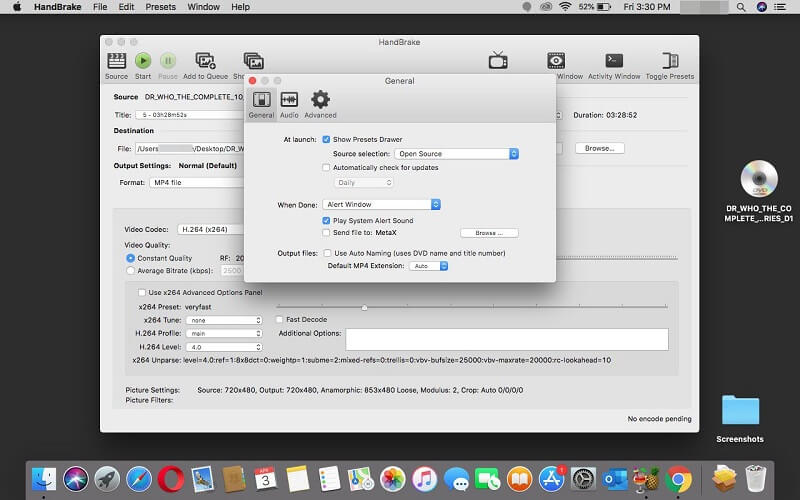The image size is (800, 500).
Task: Enable the Fast Decode checkbox
Action: [x=280, y=319]
